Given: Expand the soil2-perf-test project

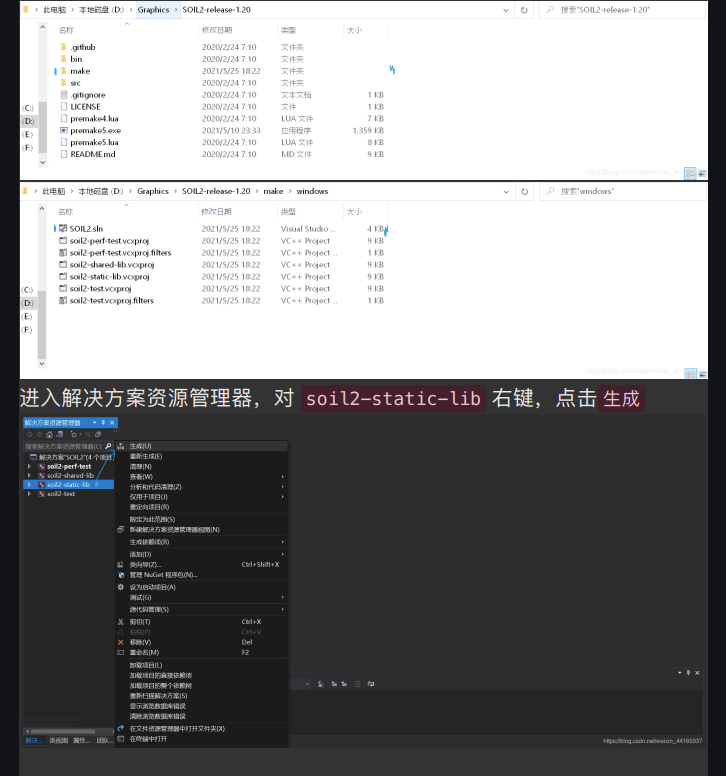Looking at the screenshot, I should (x=29, y=466).
